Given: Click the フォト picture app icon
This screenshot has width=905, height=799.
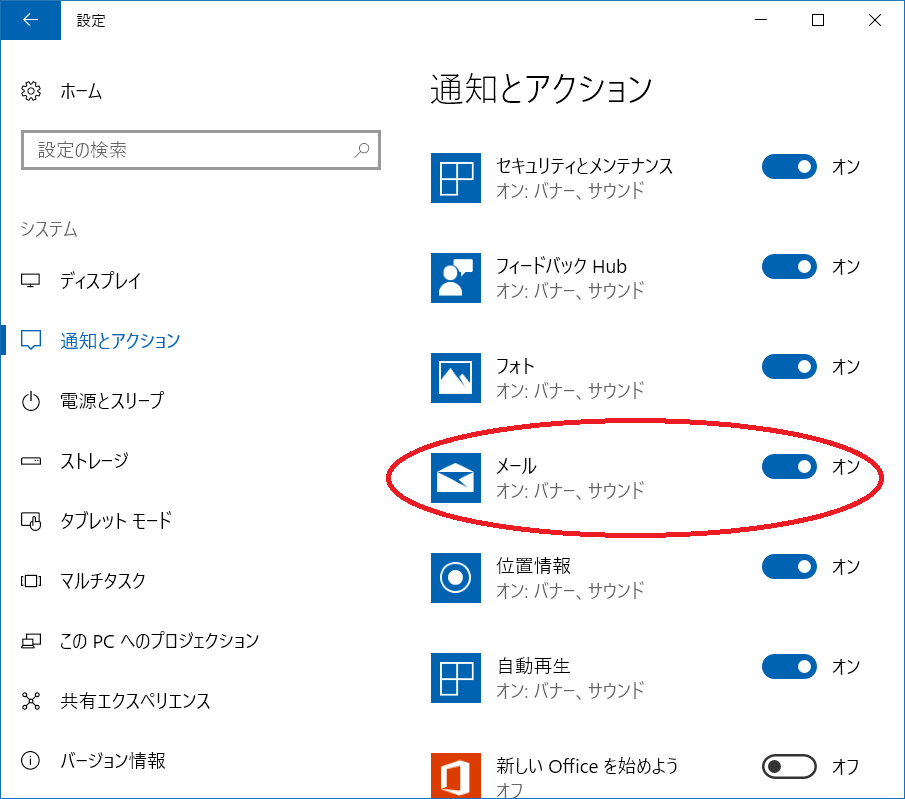Looking at the screenshot, I should pos(455,378).
